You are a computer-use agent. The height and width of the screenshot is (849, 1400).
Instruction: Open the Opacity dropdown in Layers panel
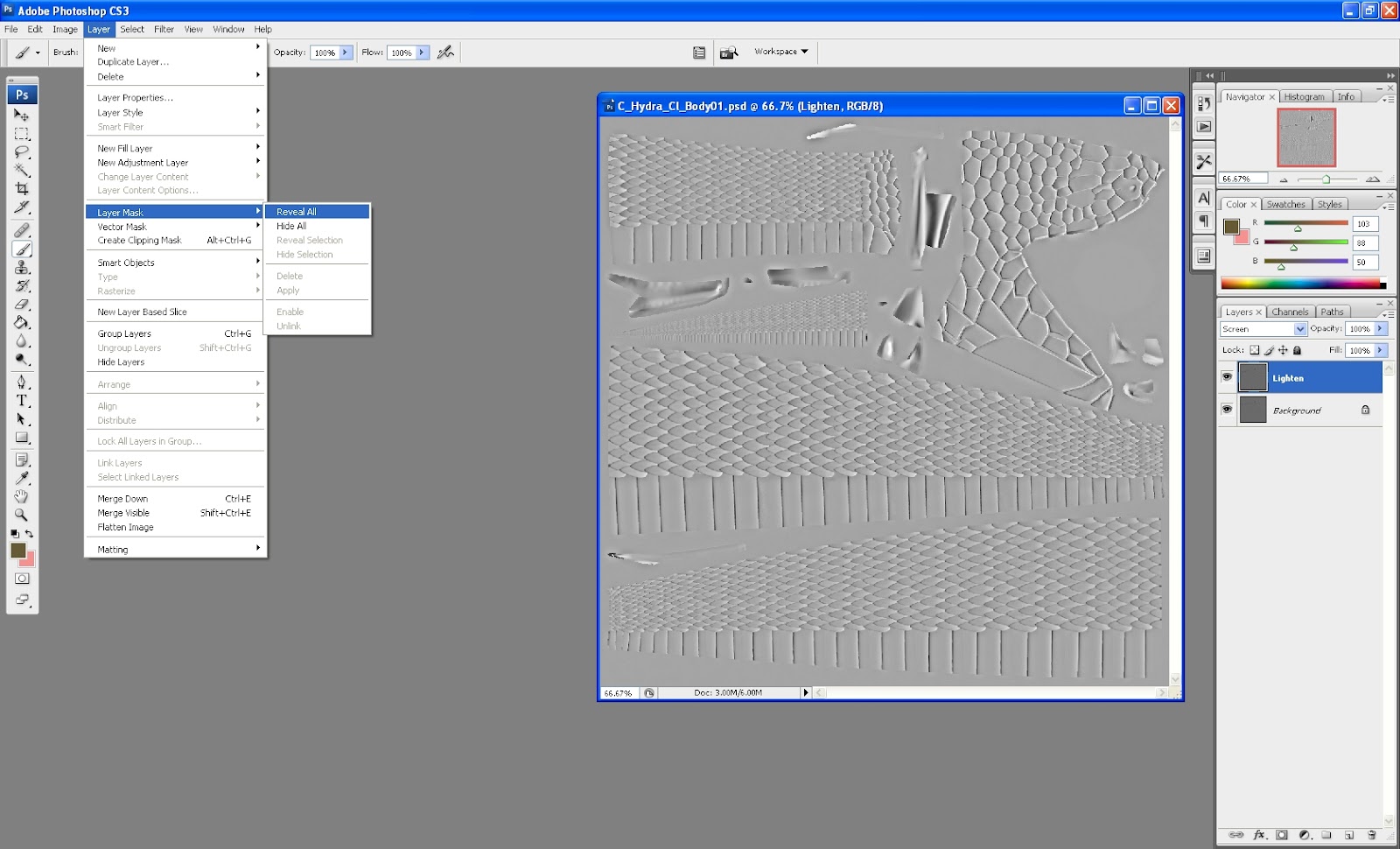1381,328
